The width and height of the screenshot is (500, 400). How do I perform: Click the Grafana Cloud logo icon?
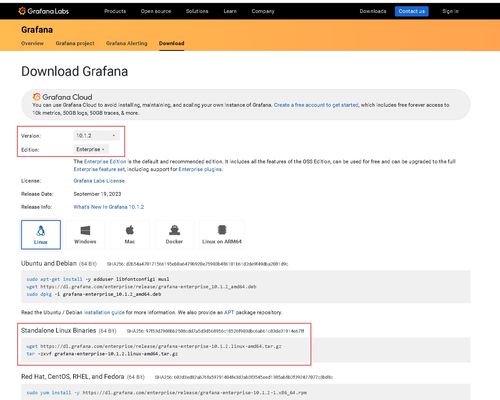pos(36,97)
